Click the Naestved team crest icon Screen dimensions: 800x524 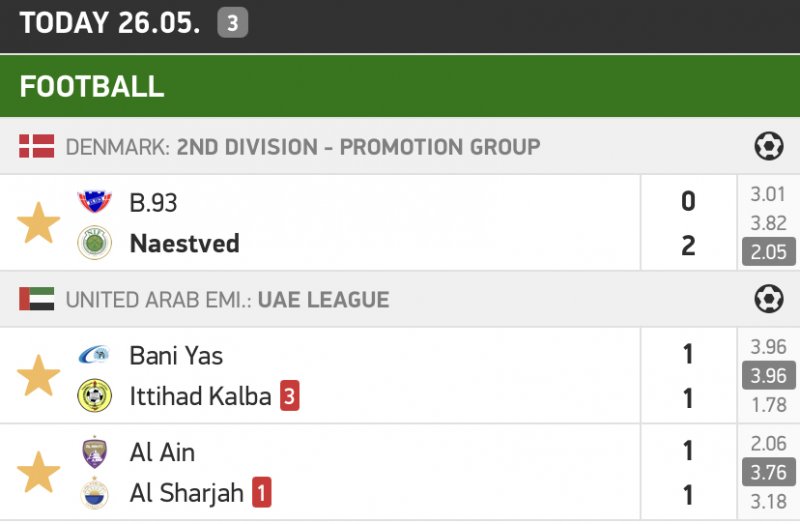point(95,244)
